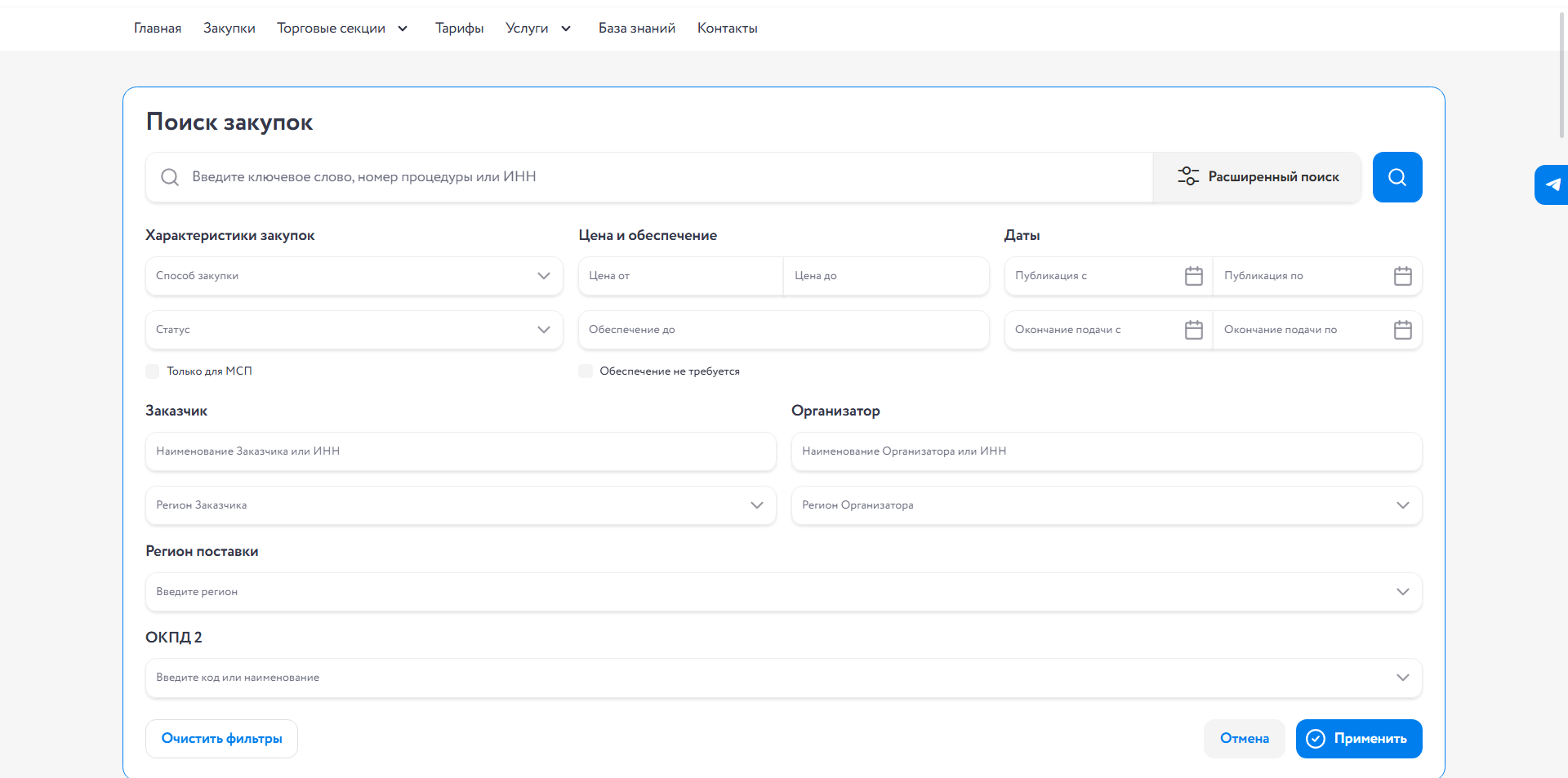This screenshot has height=778, width=1568.
Task: Open the Закупки menu item
Action: coord(229,29)
